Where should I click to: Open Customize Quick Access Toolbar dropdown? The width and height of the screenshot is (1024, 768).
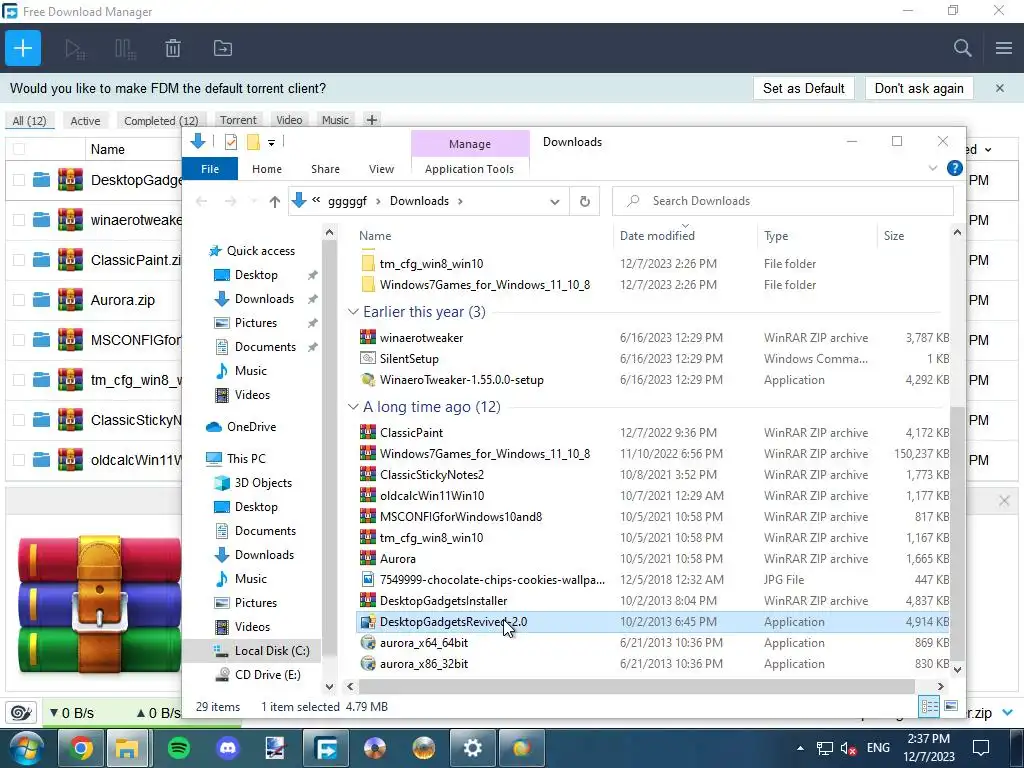(x=271, y=142)
